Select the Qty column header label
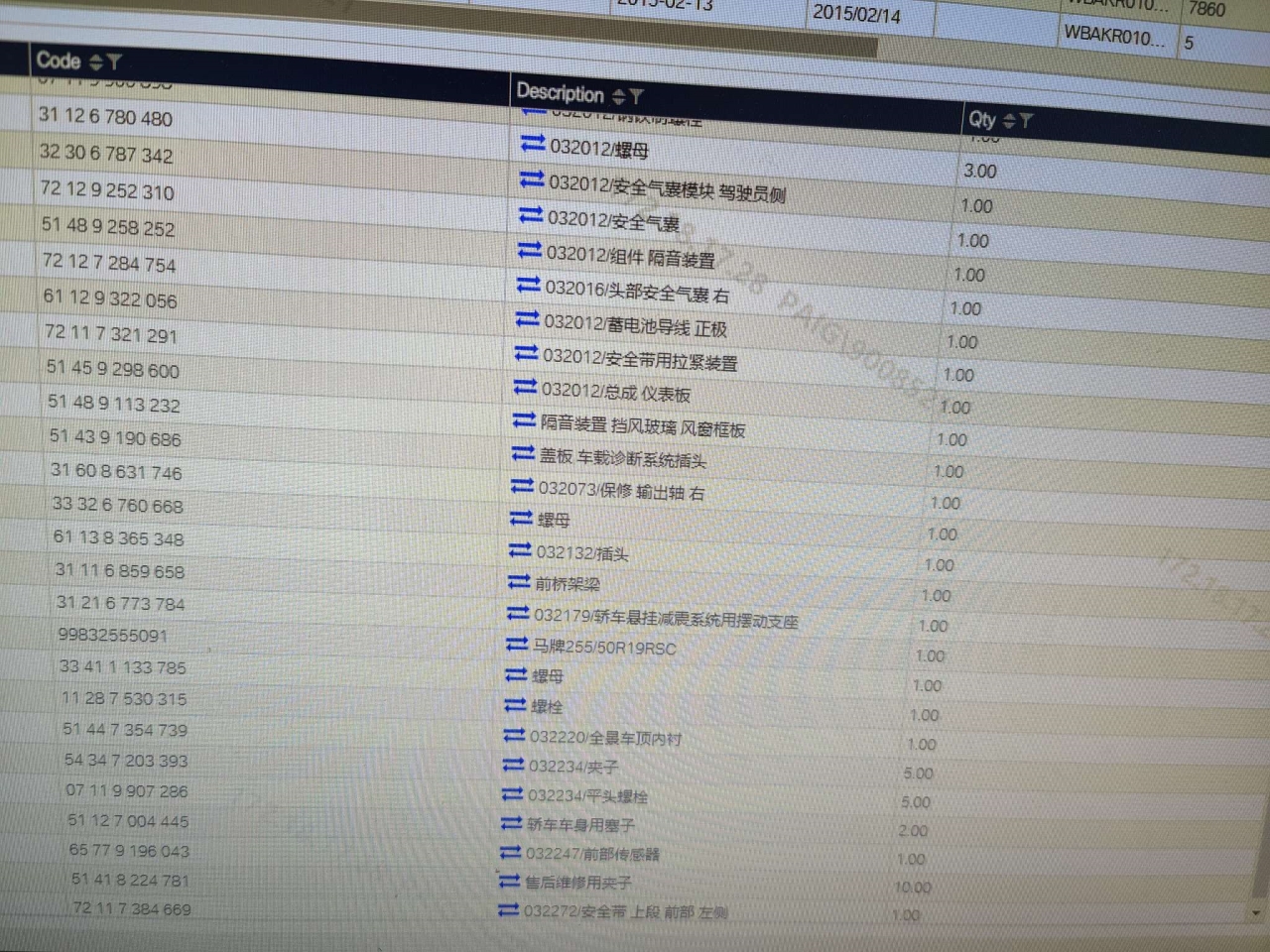Viewport: 1270px width, 952px height. point(982,120)
